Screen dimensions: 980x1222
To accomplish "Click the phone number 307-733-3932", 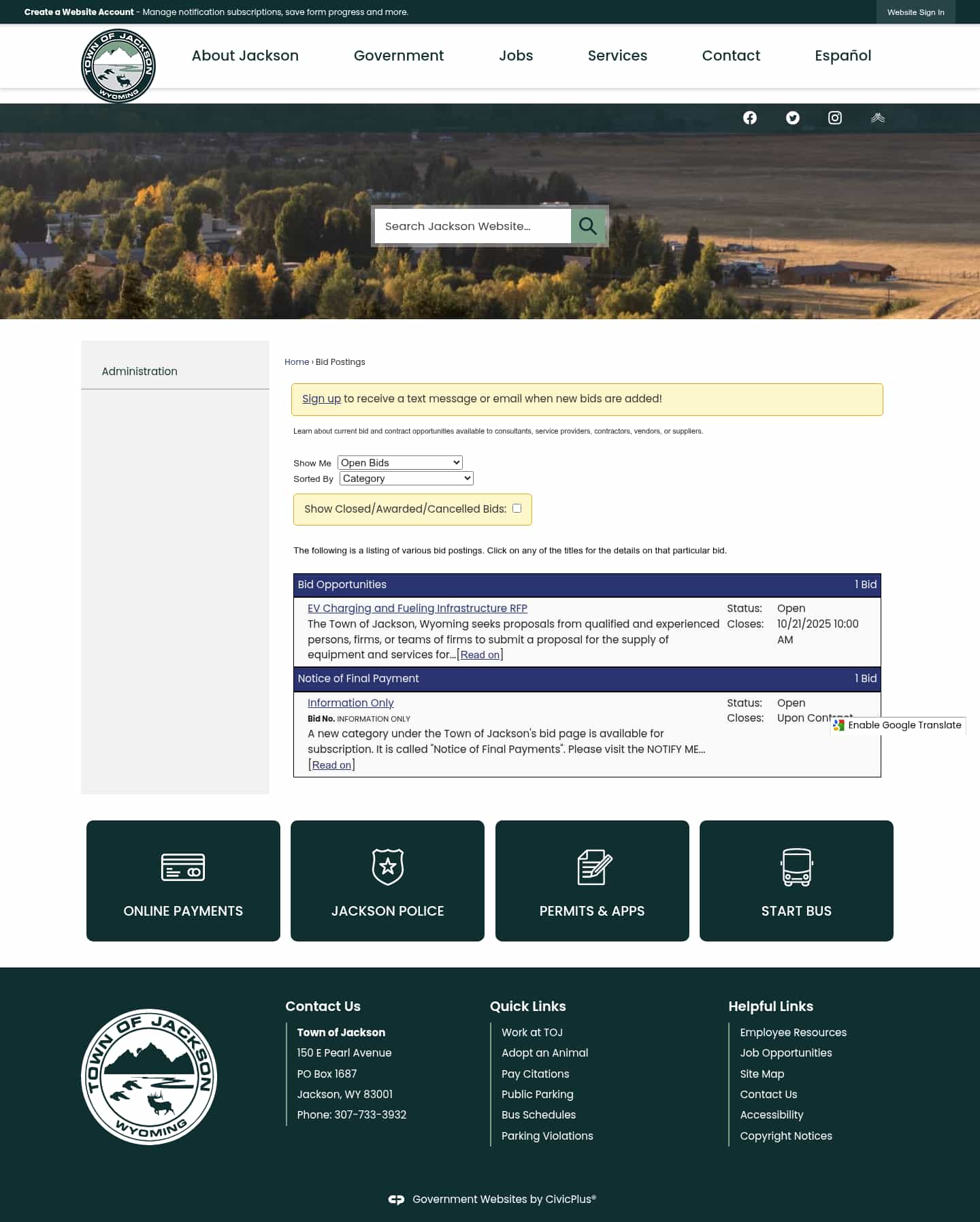I will pos(370,1115).
